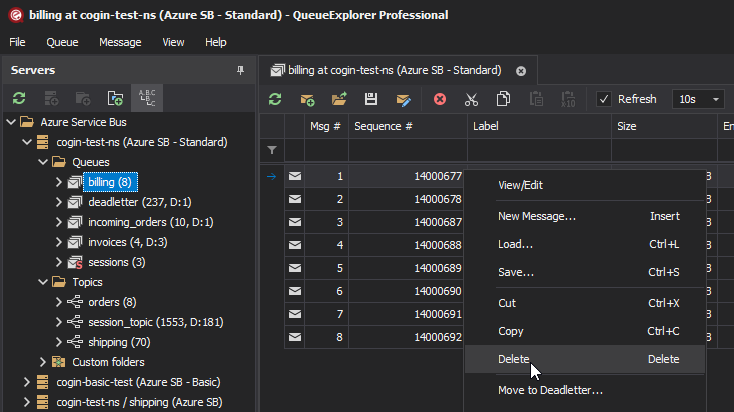Image resolution: width=734 pixels, height=412 pixels.
Task: Click envelope icon of message 5
Action: tap(295, 268)
